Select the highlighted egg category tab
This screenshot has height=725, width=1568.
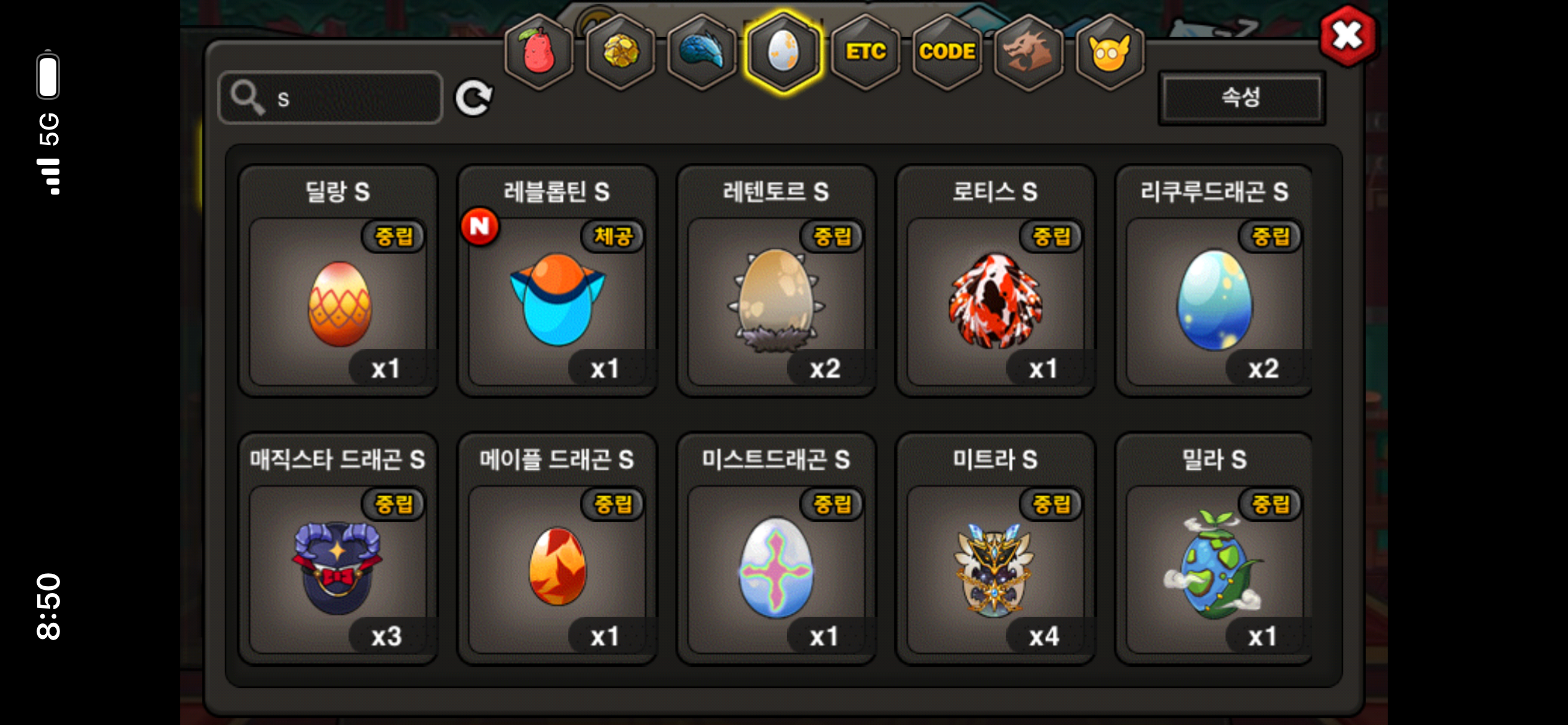point(783,53)
